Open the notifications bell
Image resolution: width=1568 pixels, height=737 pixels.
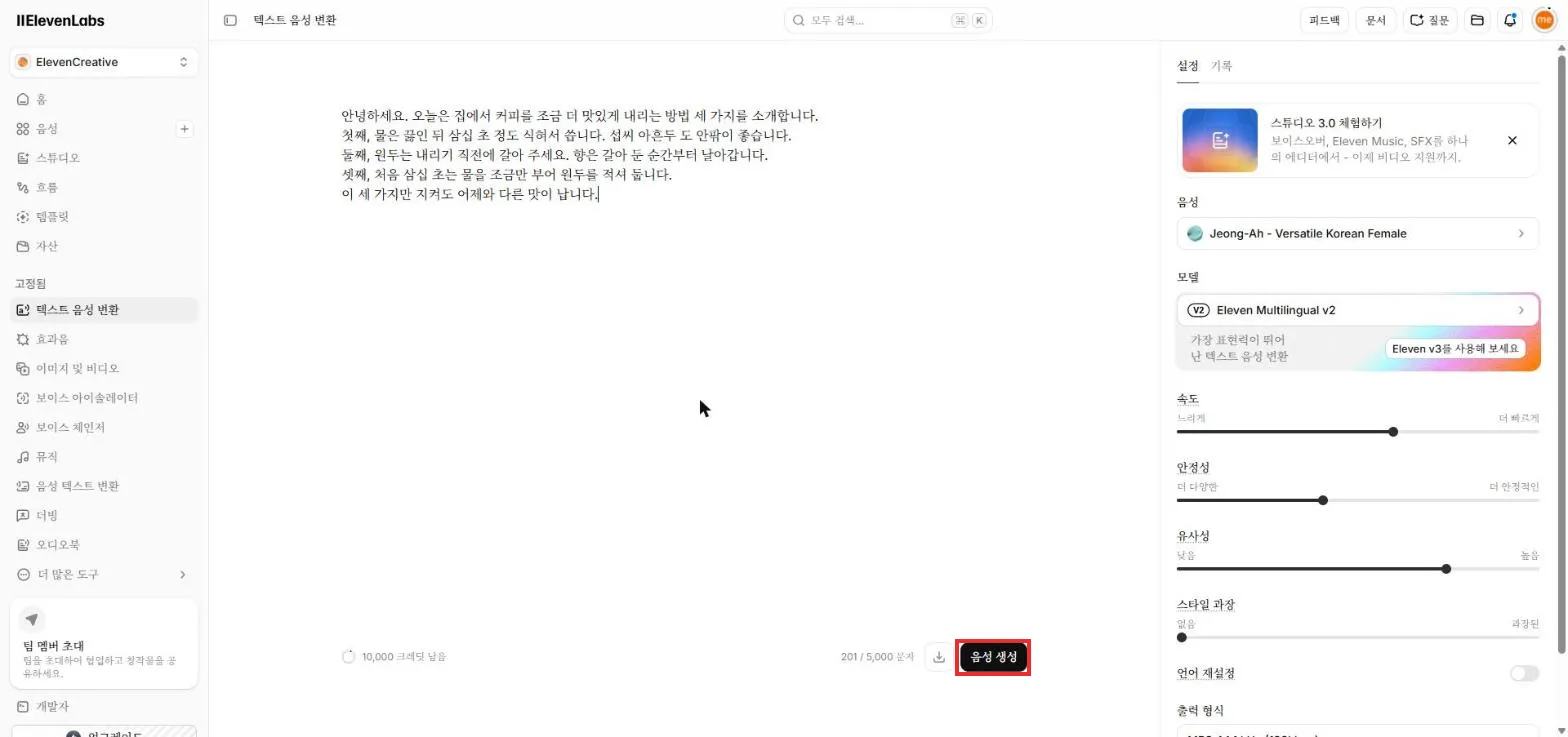click(x=1510, y=20)
